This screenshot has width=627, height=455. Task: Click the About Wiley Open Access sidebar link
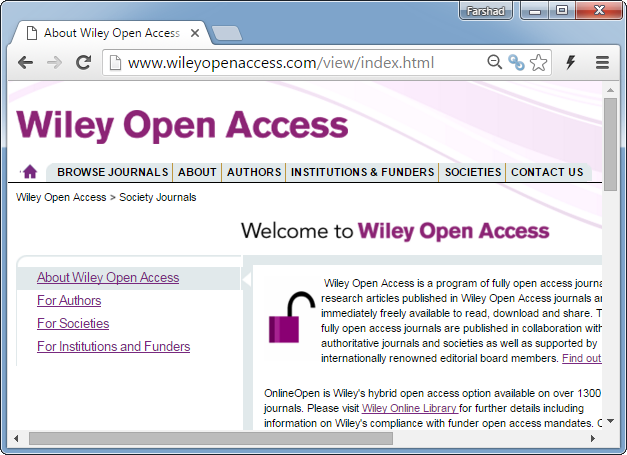coord(108,277)
